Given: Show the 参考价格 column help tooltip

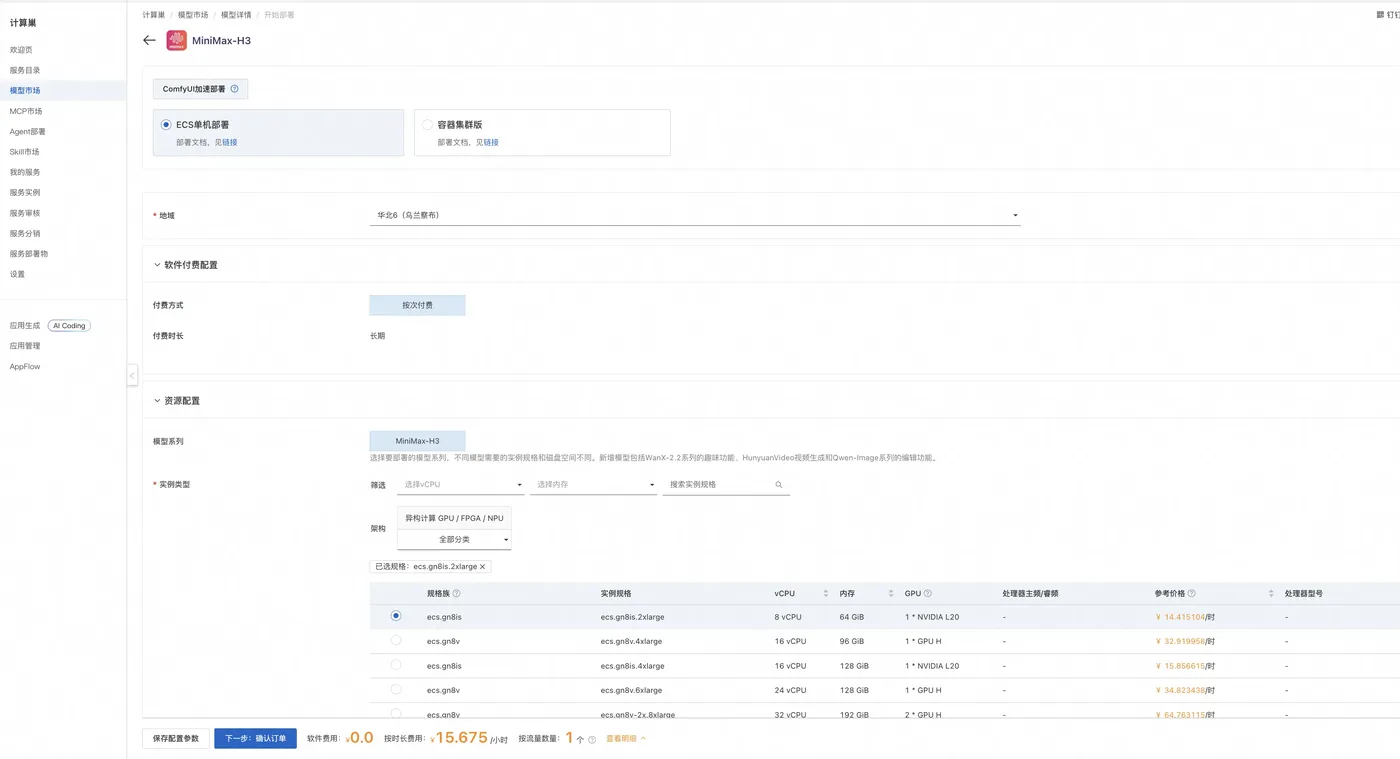Looking at the screenshot, I should (x=1191, y=594).
